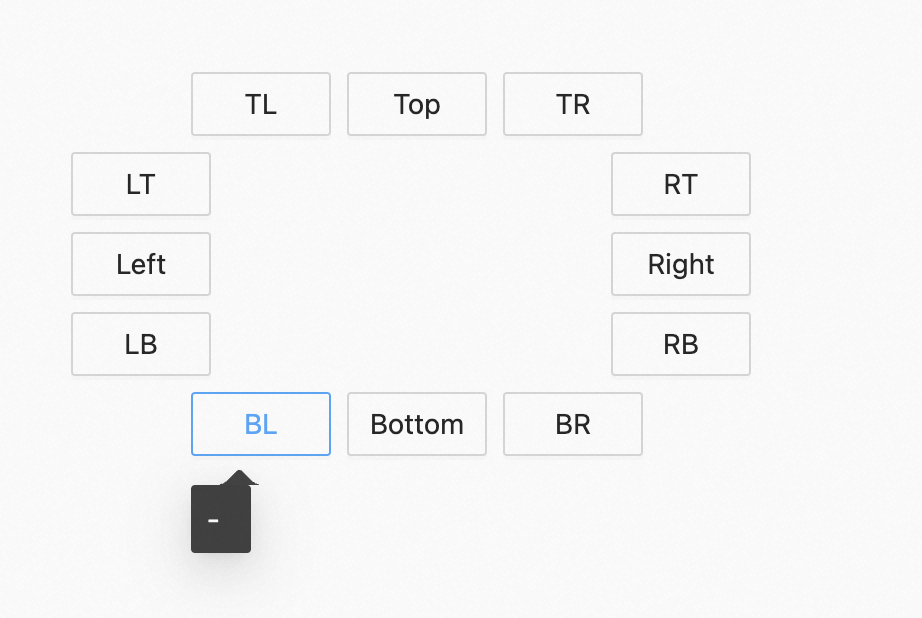Click the RT button
Image resolution: width=922 pixels, height=618 pixels.
tap(680, 184)
